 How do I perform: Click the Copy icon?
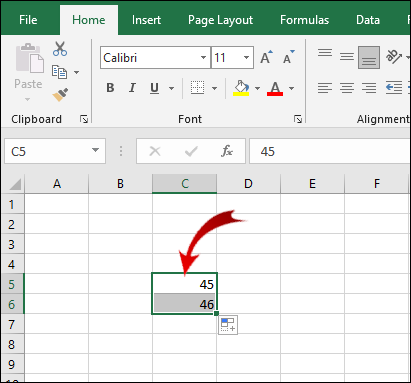tap(59, 72)
